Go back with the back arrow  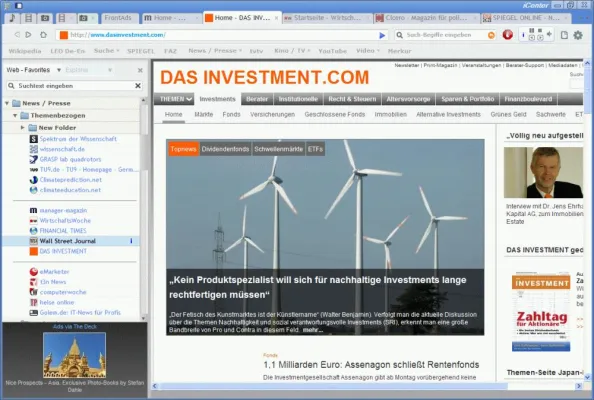coord(17,35)
